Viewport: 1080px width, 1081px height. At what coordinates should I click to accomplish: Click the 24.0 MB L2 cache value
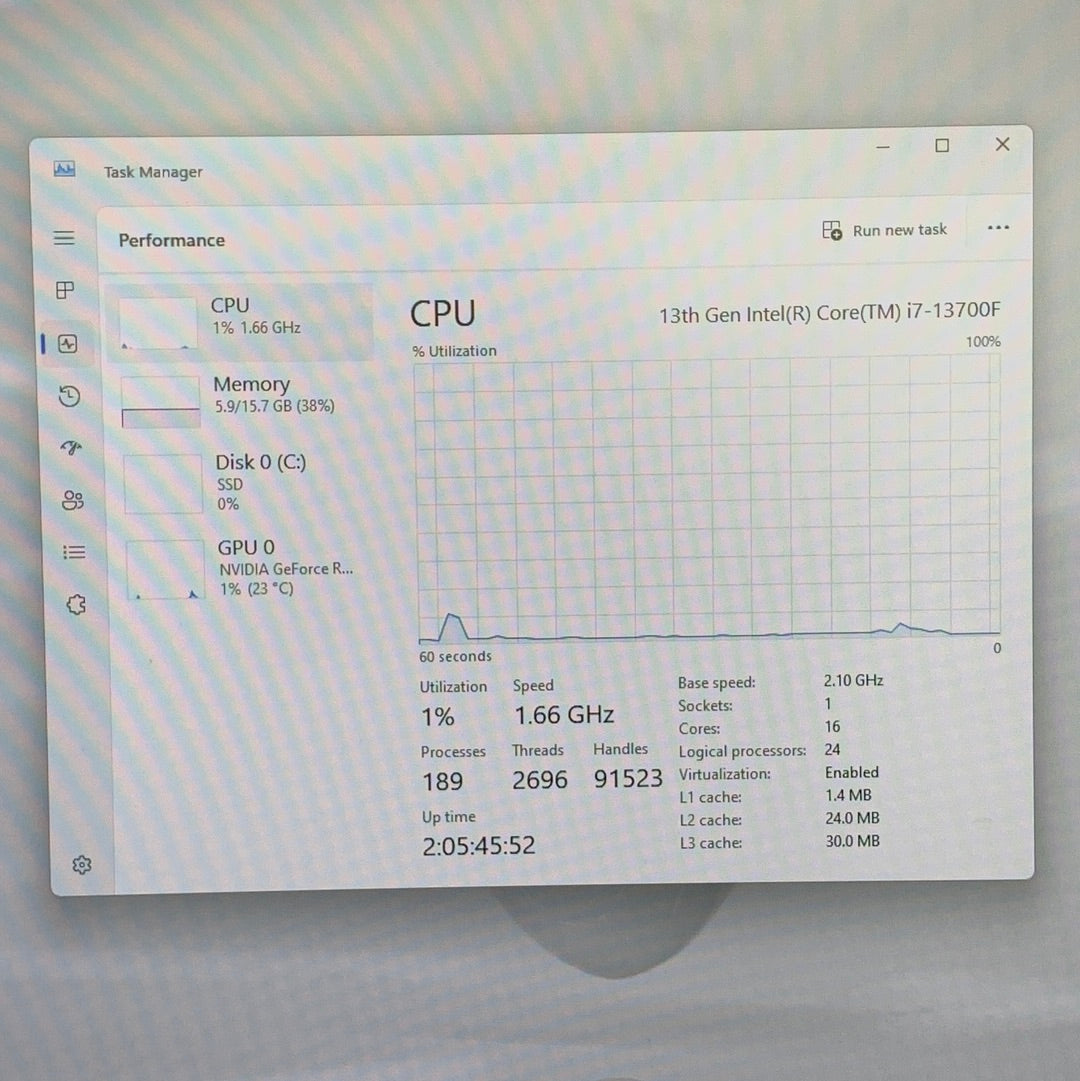[853, 818]
